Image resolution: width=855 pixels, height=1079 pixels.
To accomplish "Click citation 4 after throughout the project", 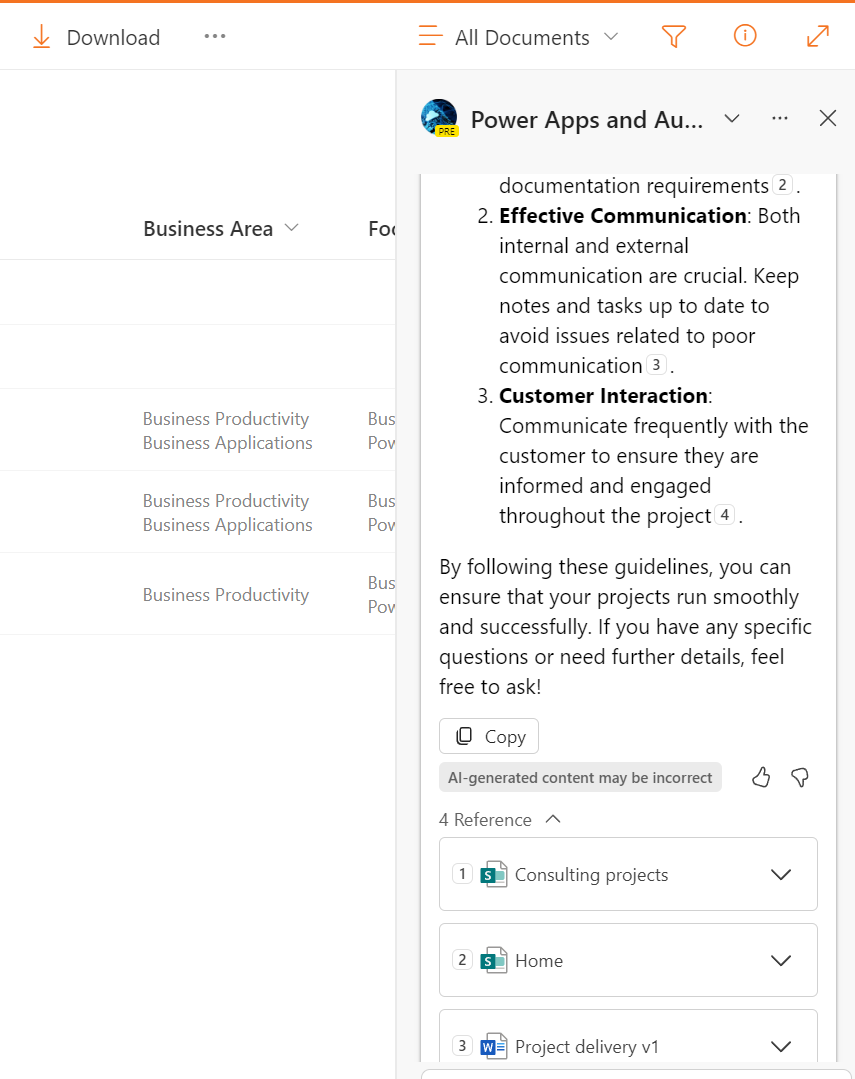I will pos(724,515).
